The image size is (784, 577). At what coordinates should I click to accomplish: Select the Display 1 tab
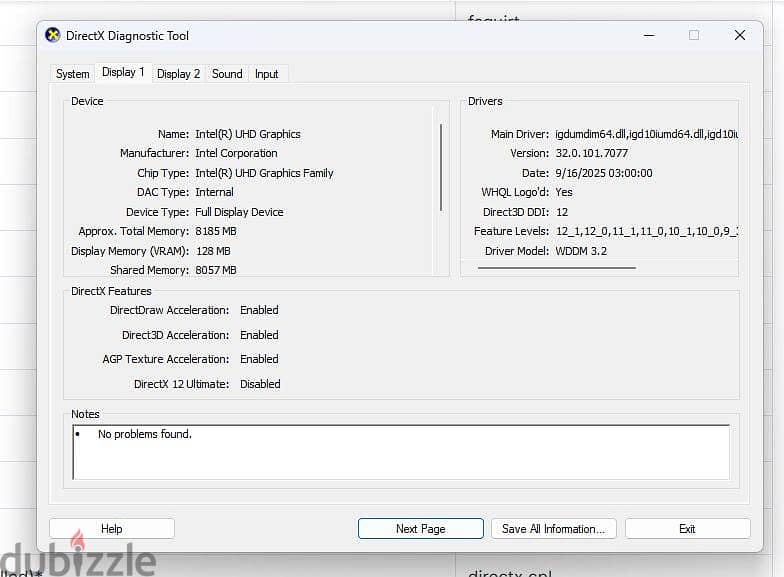[123, 72]
